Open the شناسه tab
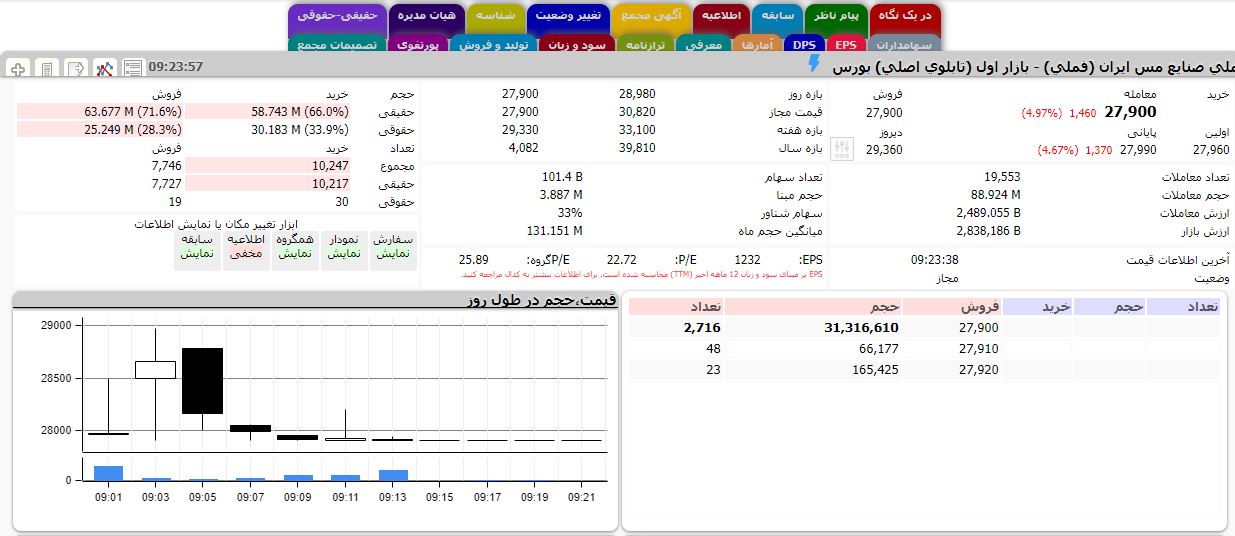The height and width of the screenshot is (536, 1235). pyautogui.click(x=496, y=17)
